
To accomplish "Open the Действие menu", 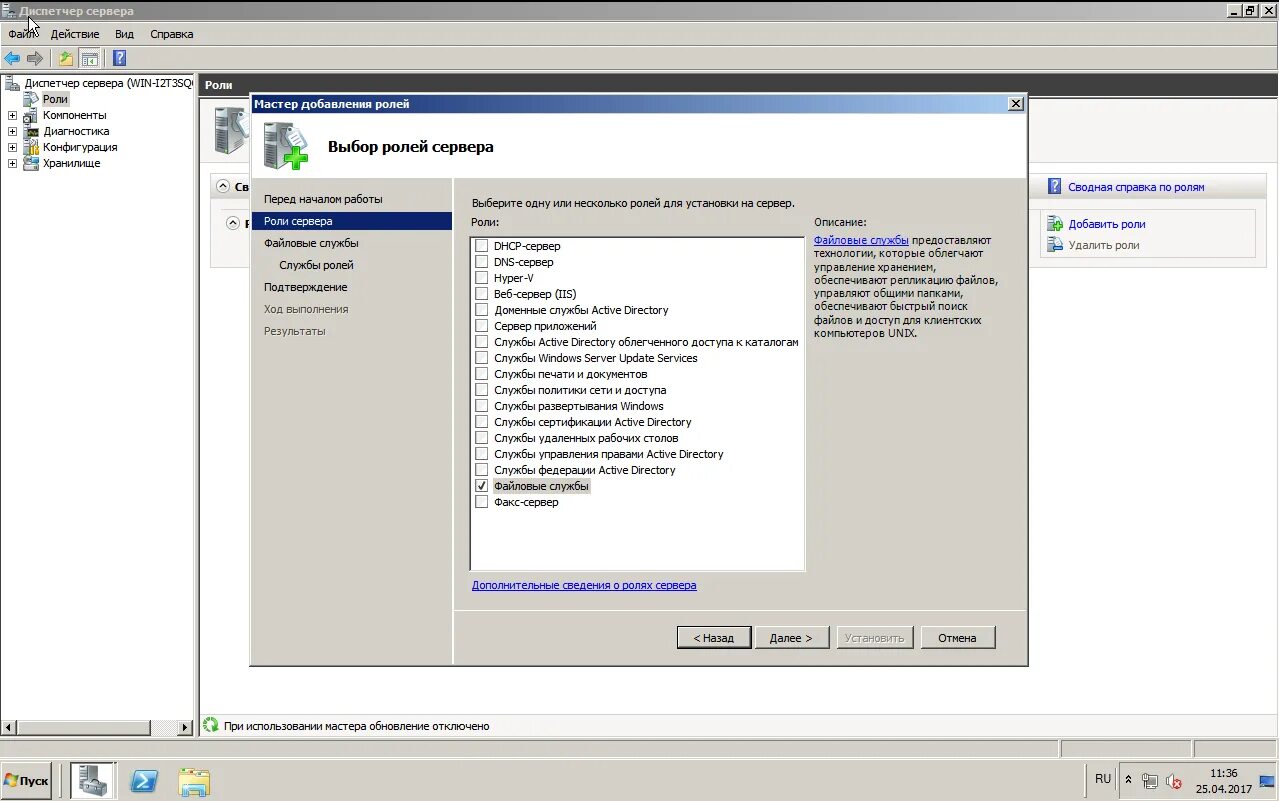I will point(75,34).
